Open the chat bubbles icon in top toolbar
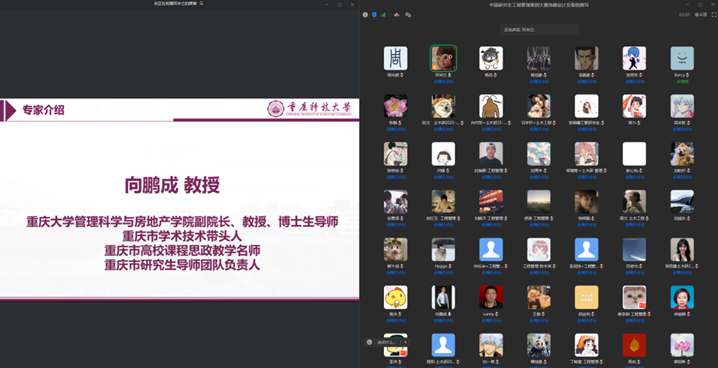Image resolution: width=718 pixels, height=368 pixels. [x=408, y=15]
